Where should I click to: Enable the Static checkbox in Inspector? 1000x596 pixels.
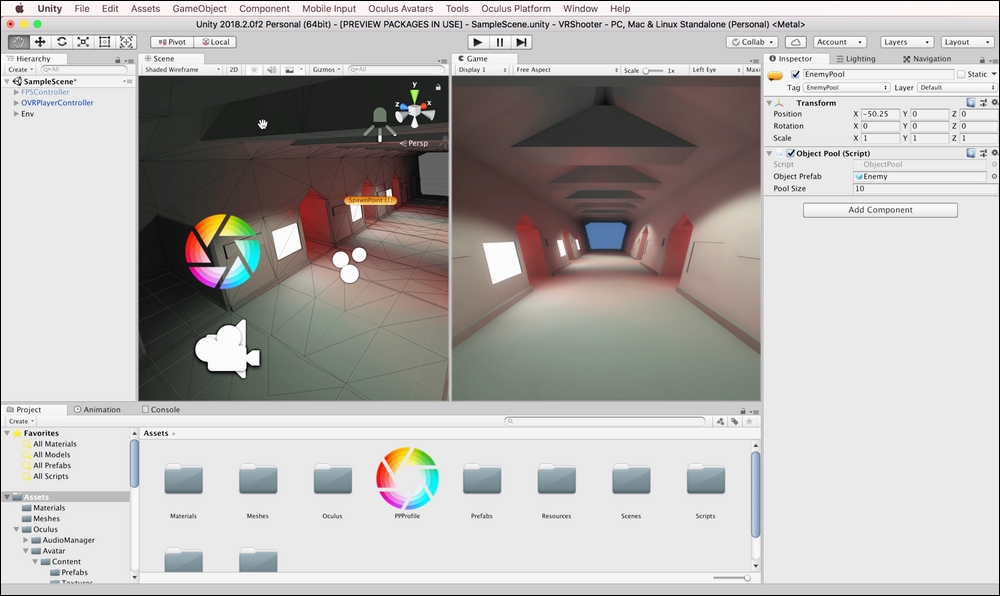[962, 73]
